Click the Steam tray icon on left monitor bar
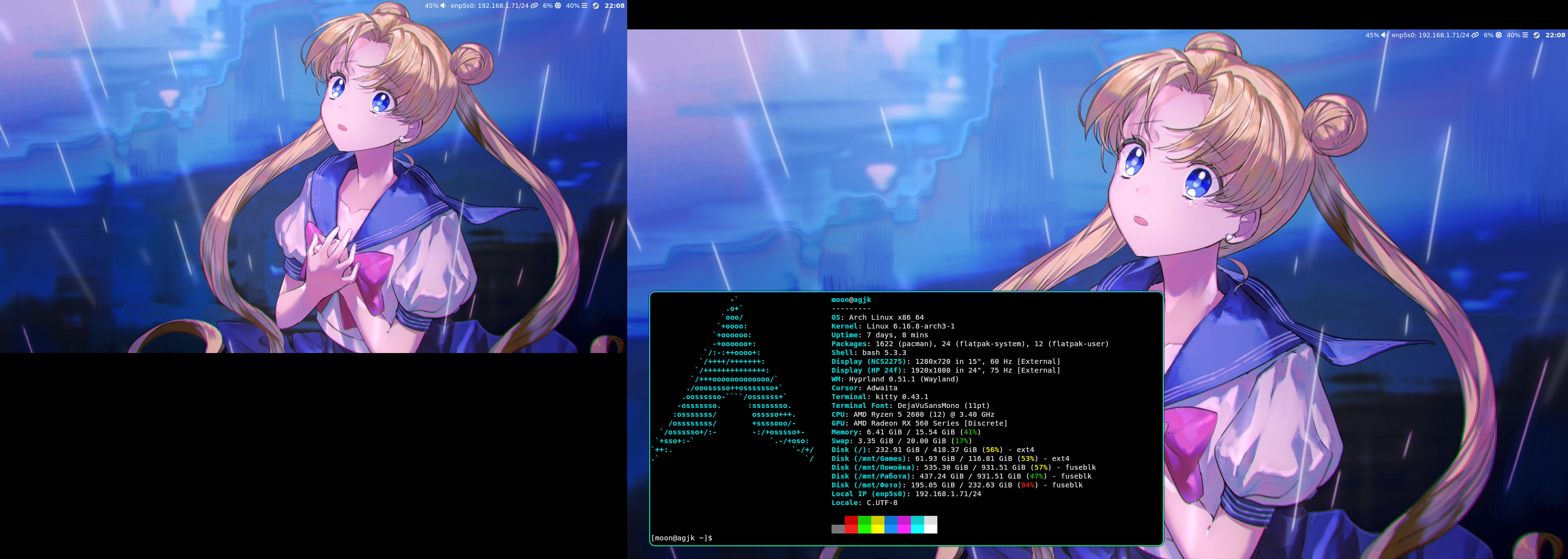 pos(596,5)
